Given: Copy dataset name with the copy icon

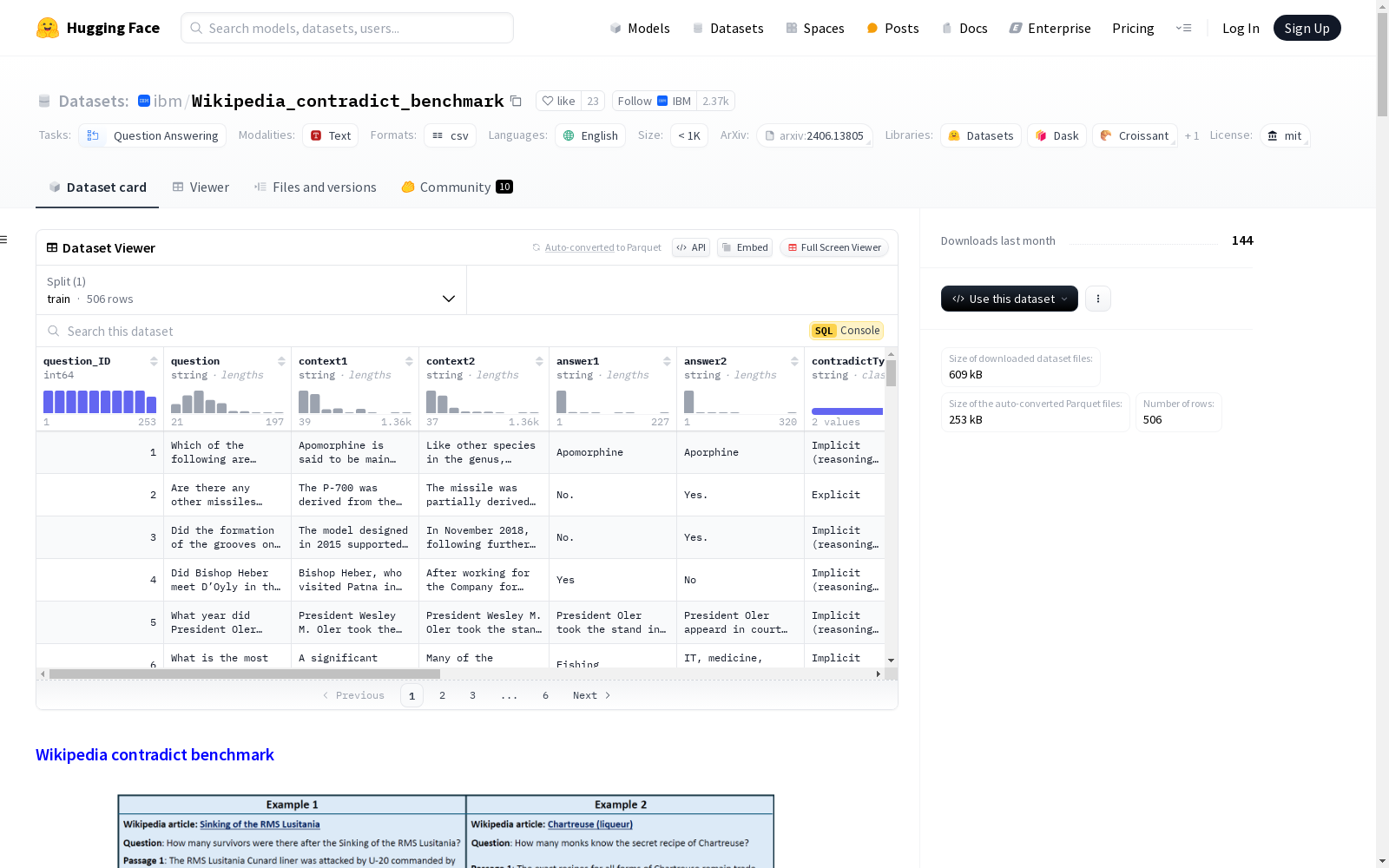Looking at the screenshot, I should (516, 101).
